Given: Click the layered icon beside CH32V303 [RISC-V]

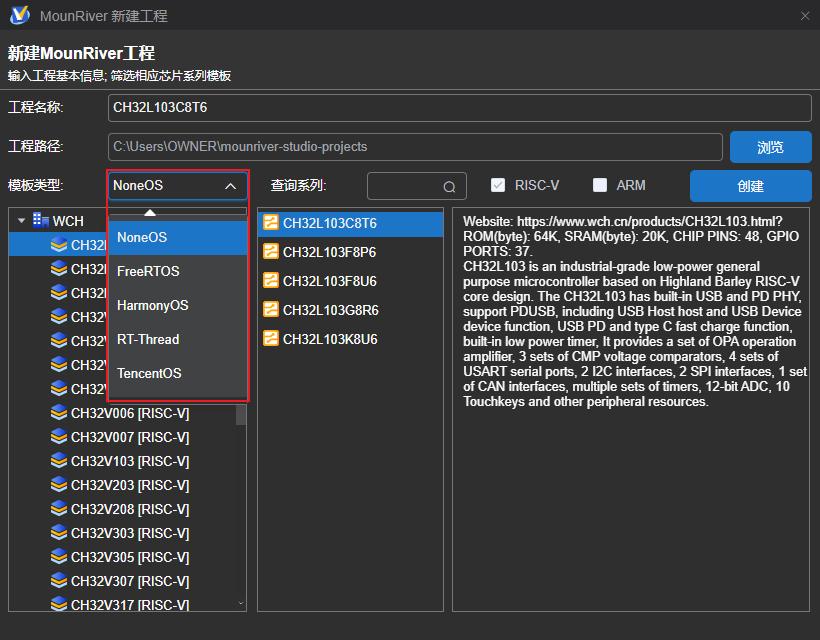Looking at the screenshot, I should click(x=59, y=533).
